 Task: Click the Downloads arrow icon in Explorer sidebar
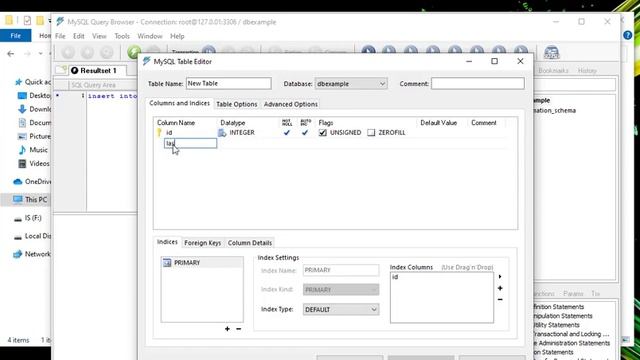pos(22,109)
